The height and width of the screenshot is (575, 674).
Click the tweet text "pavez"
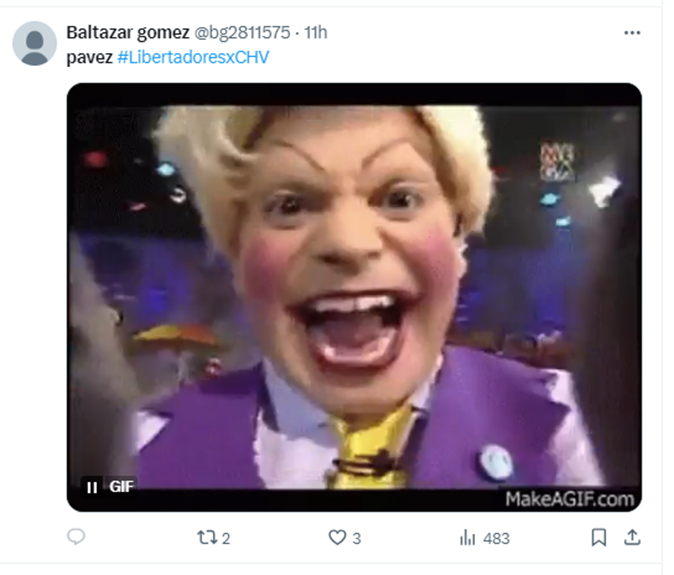[89, 57]
